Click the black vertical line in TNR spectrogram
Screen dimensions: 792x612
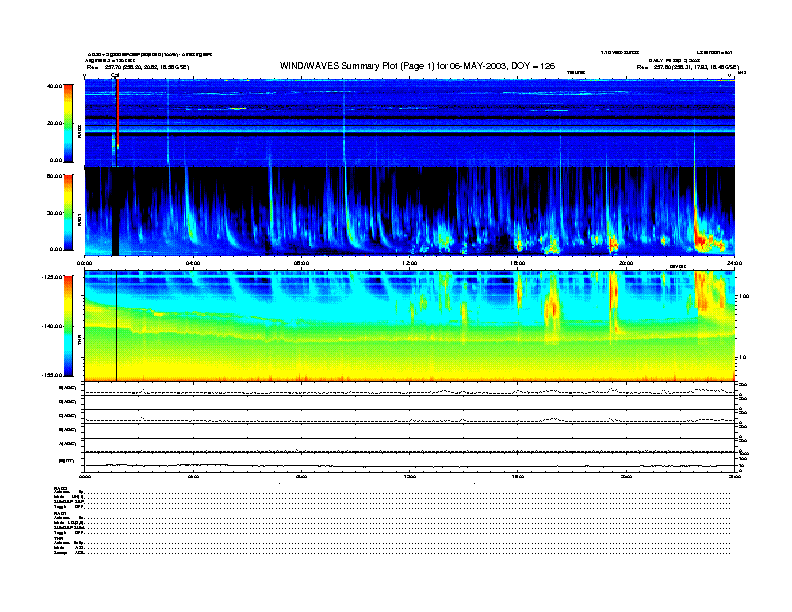pos(117,326)
